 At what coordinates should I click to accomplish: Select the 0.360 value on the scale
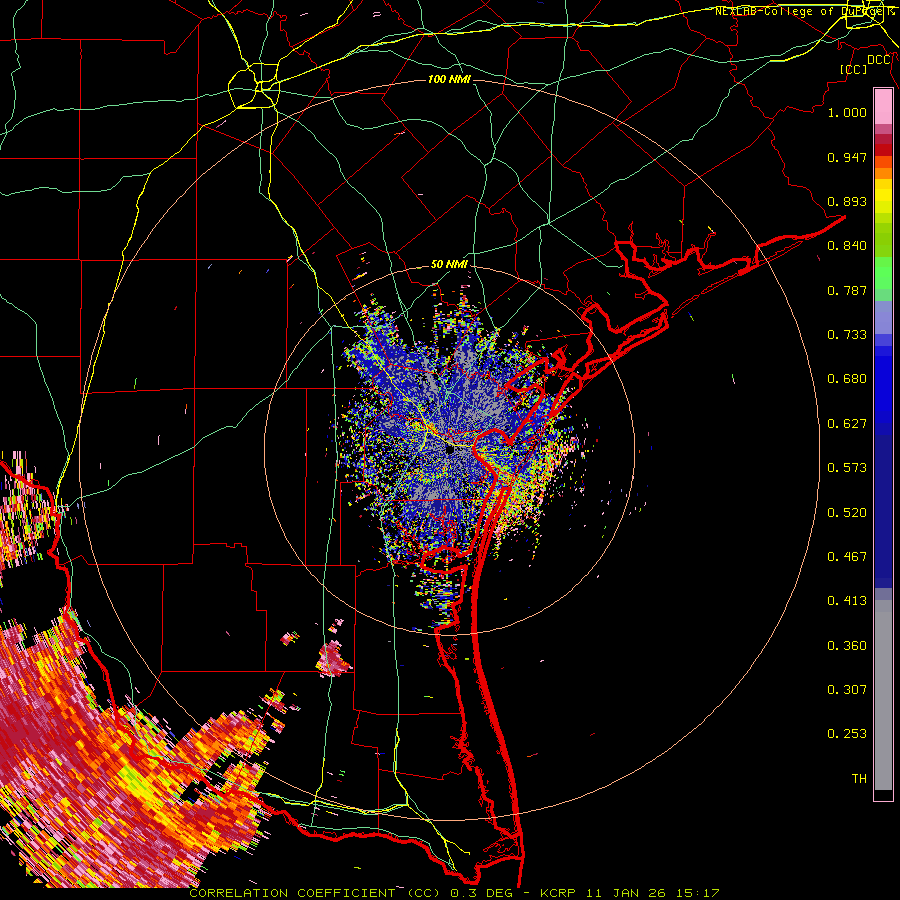[x=847, y=646]
